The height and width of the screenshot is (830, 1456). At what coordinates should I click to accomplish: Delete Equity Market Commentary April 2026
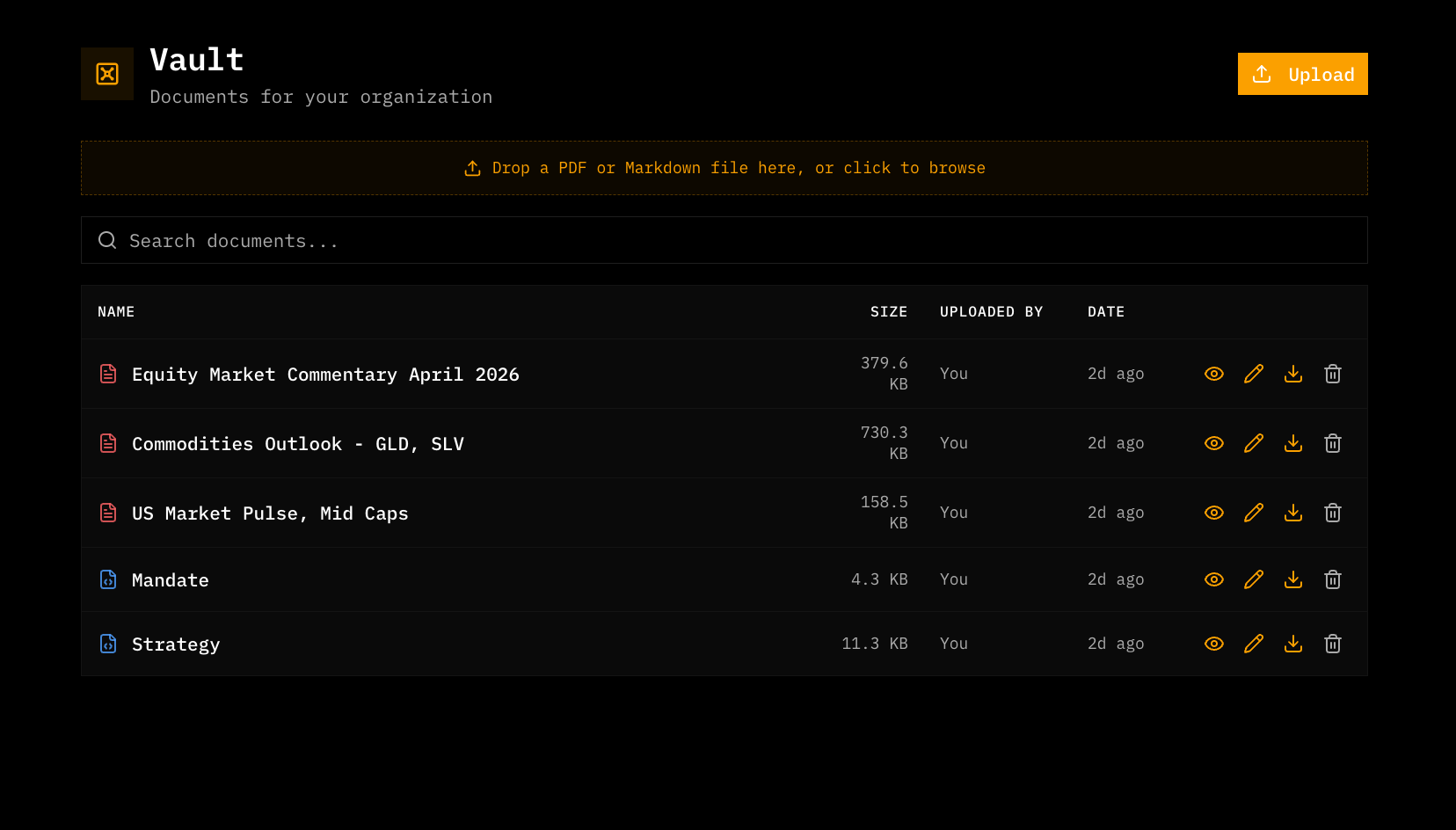[1332, 374]
